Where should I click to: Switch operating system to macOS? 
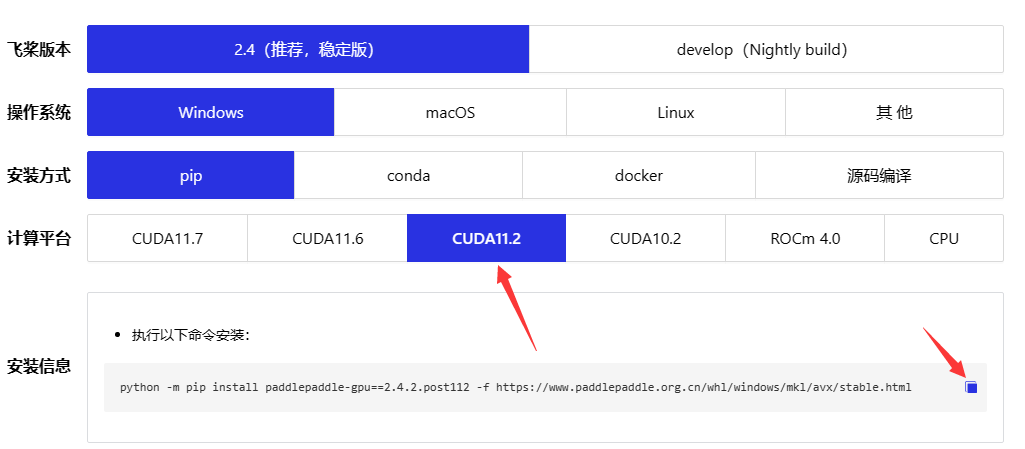click(x=450, y=112)
